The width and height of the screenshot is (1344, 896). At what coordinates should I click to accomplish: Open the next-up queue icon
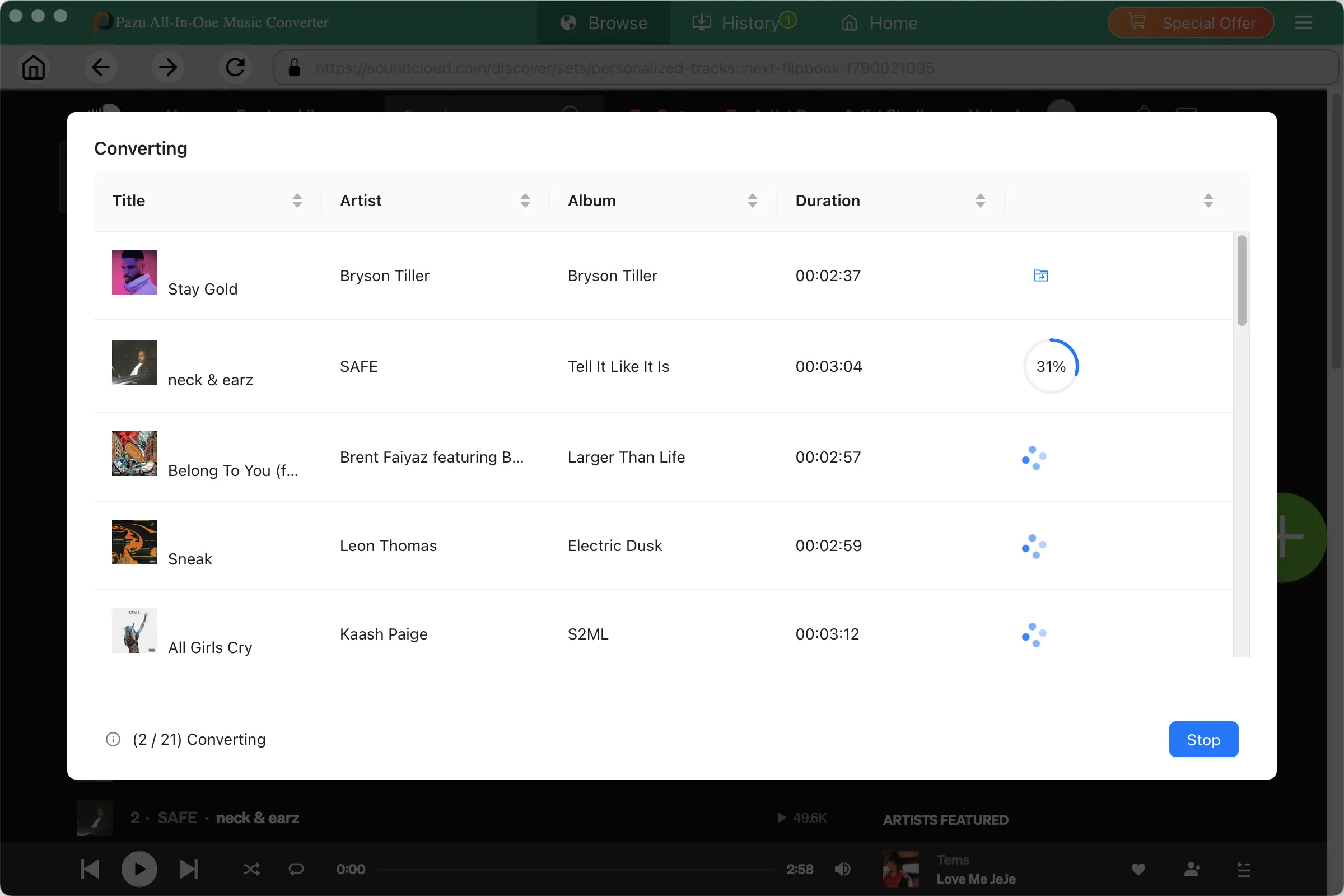tap(1244, 869)
